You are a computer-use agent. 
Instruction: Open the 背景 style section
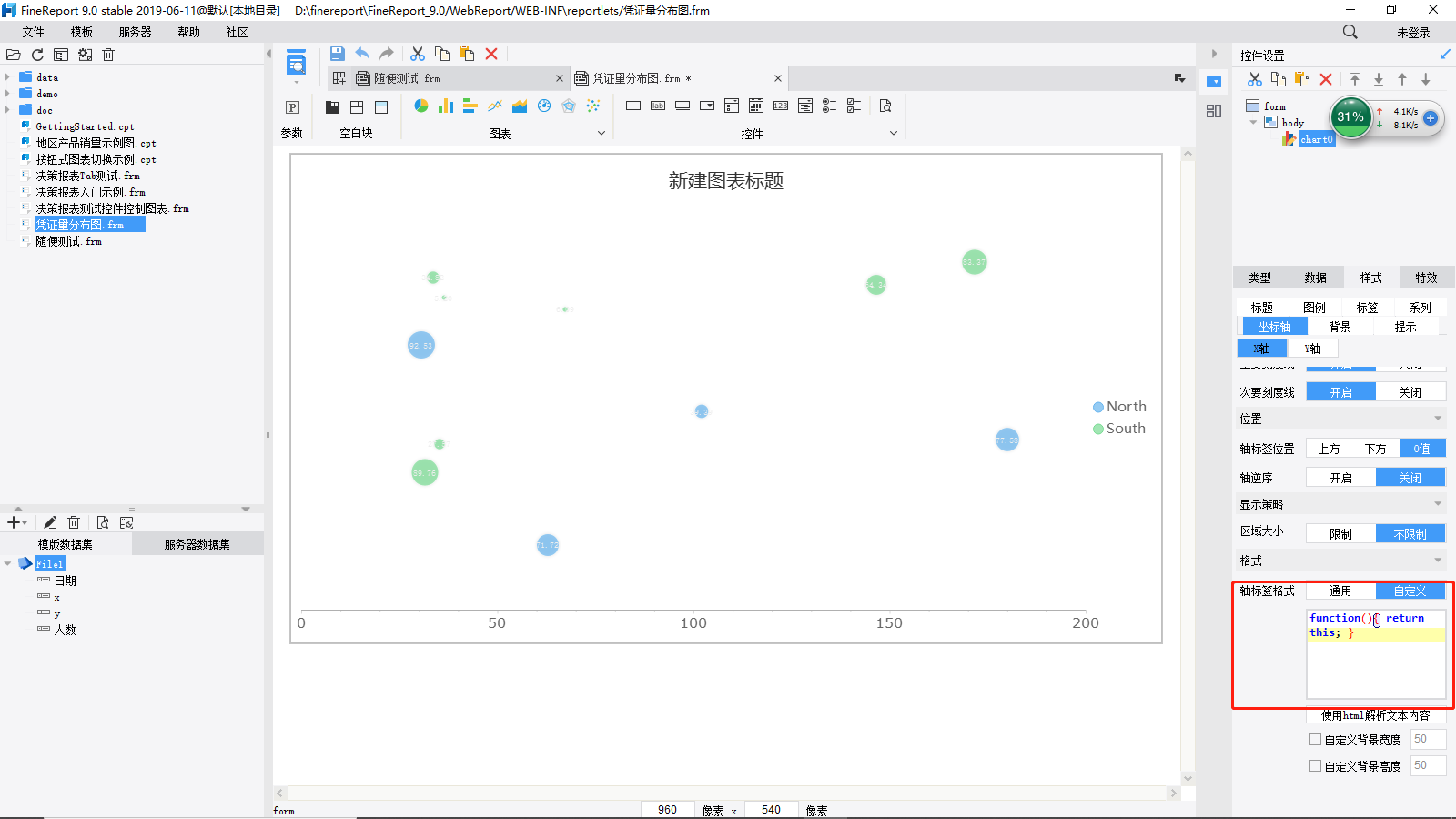[1340, 327]
